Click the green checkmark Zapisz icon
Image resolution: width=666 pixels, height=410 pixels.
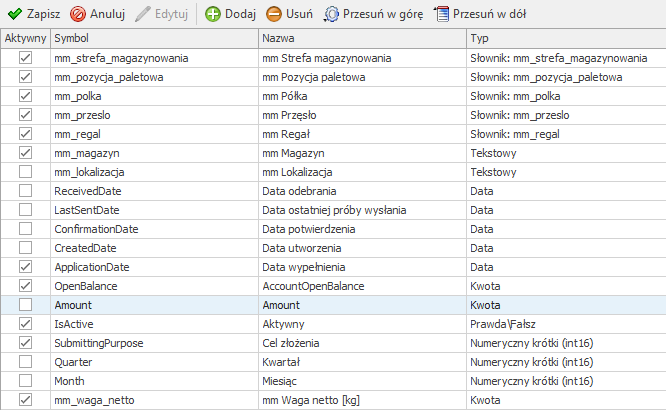[14, 14]
